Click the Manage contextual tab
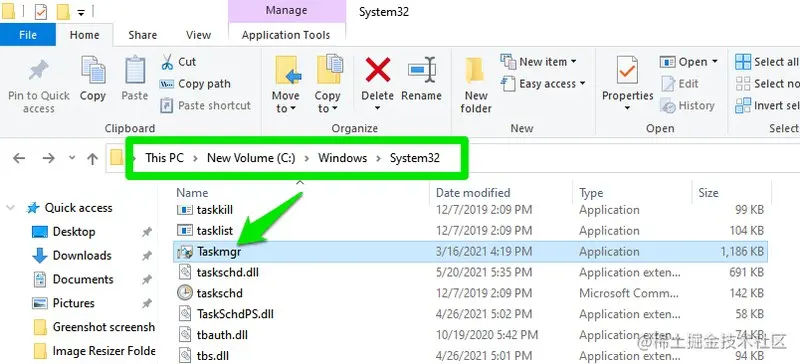Screen dimensions: 800x364 (286, 10)
